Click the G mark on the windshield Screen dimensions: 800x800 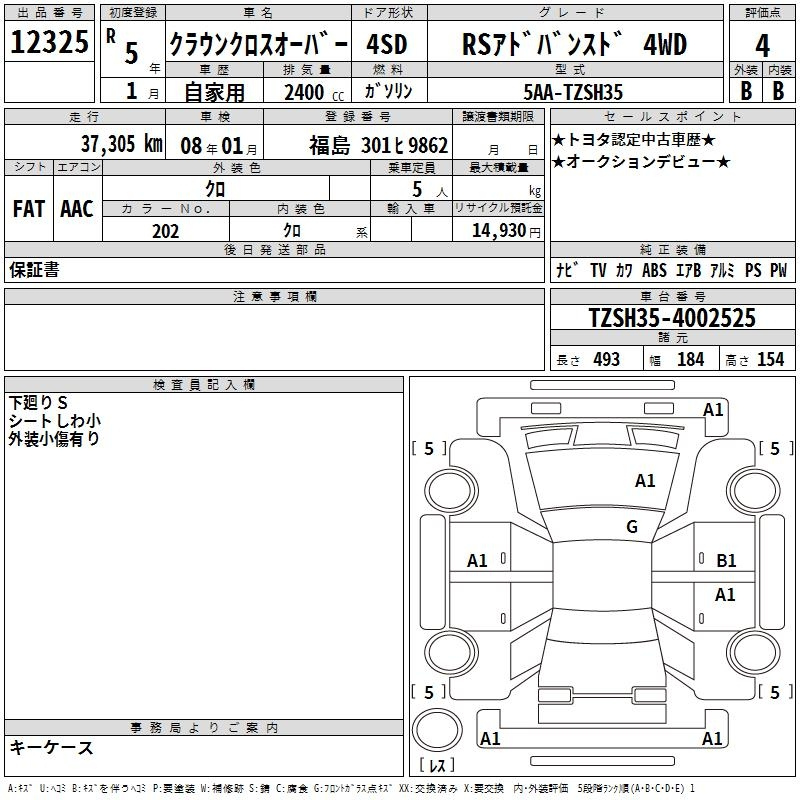pyautogui.click(x=631, y=527)
